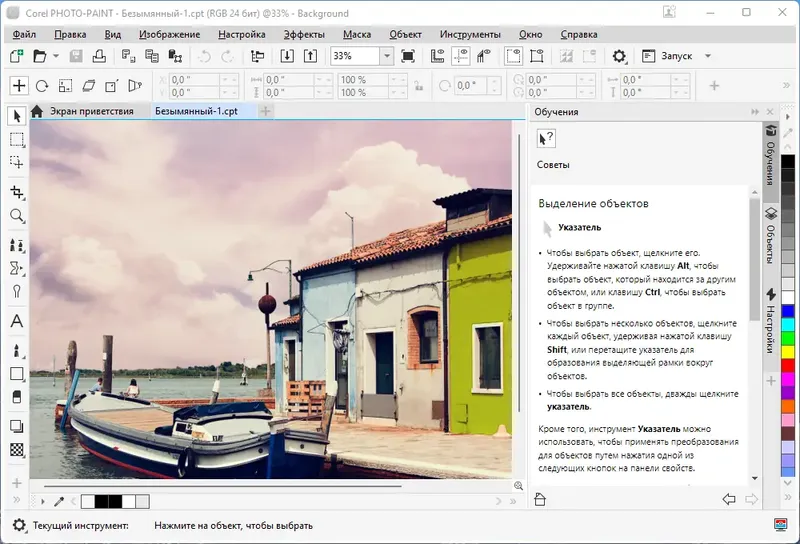Select the Zoom magnifier tool
The width and height of the screenshot is (800, 544).
[x=17, y=216]
